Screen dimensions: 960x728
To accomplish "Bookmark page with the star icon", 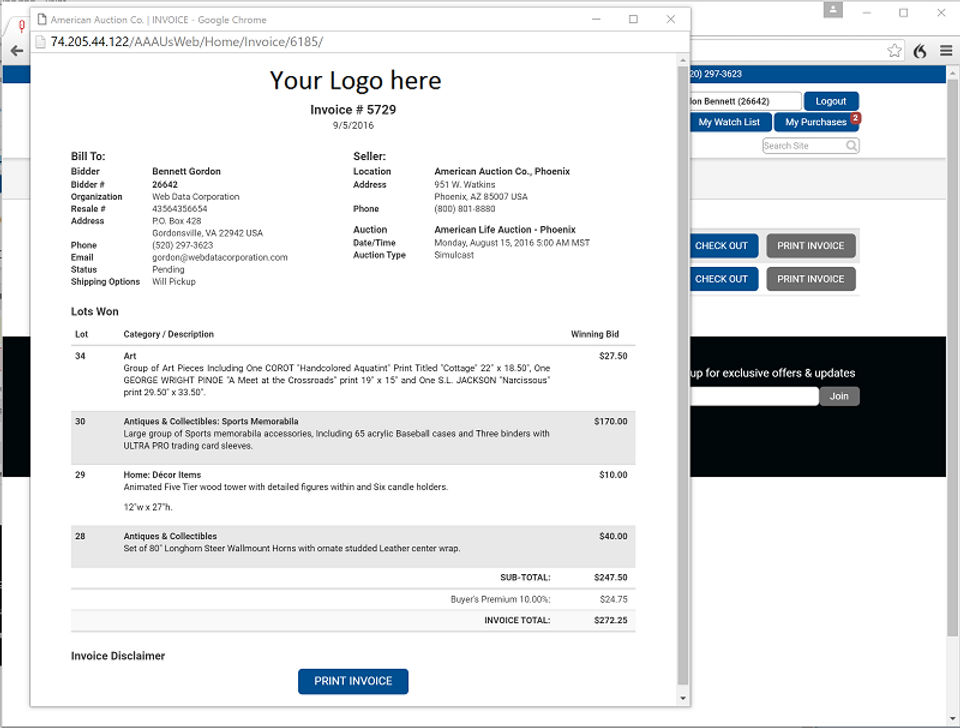I will tap(894, 51).
